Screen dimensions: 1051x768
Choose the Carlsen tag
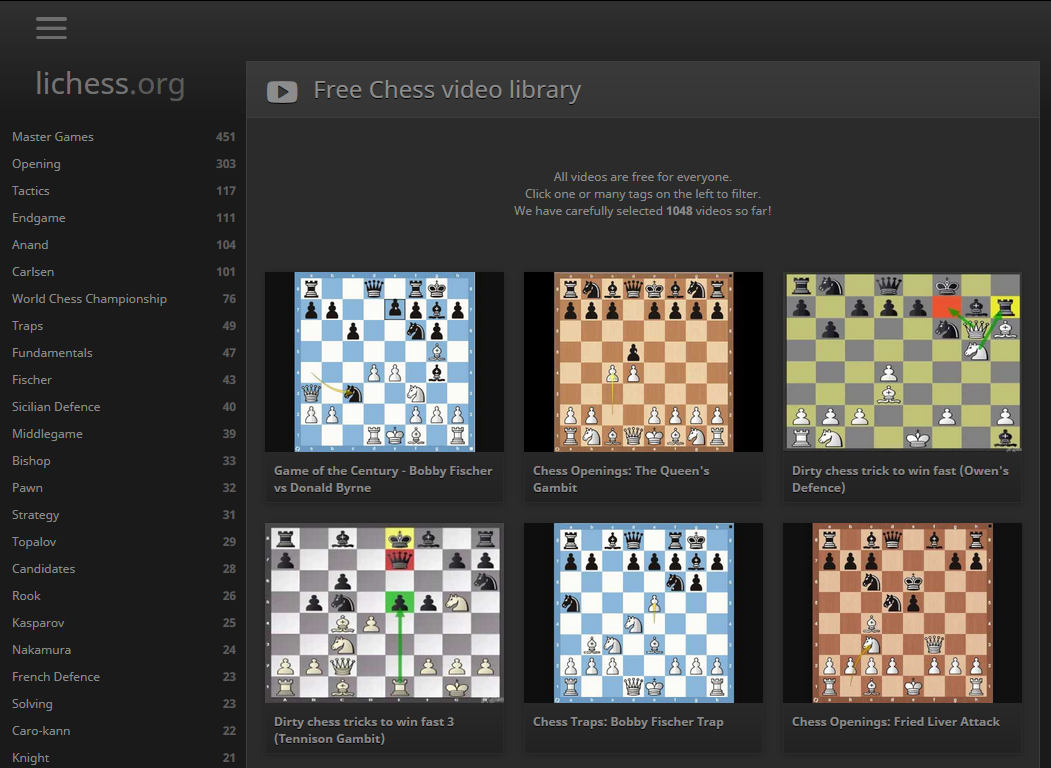click(x=123, y=271)
